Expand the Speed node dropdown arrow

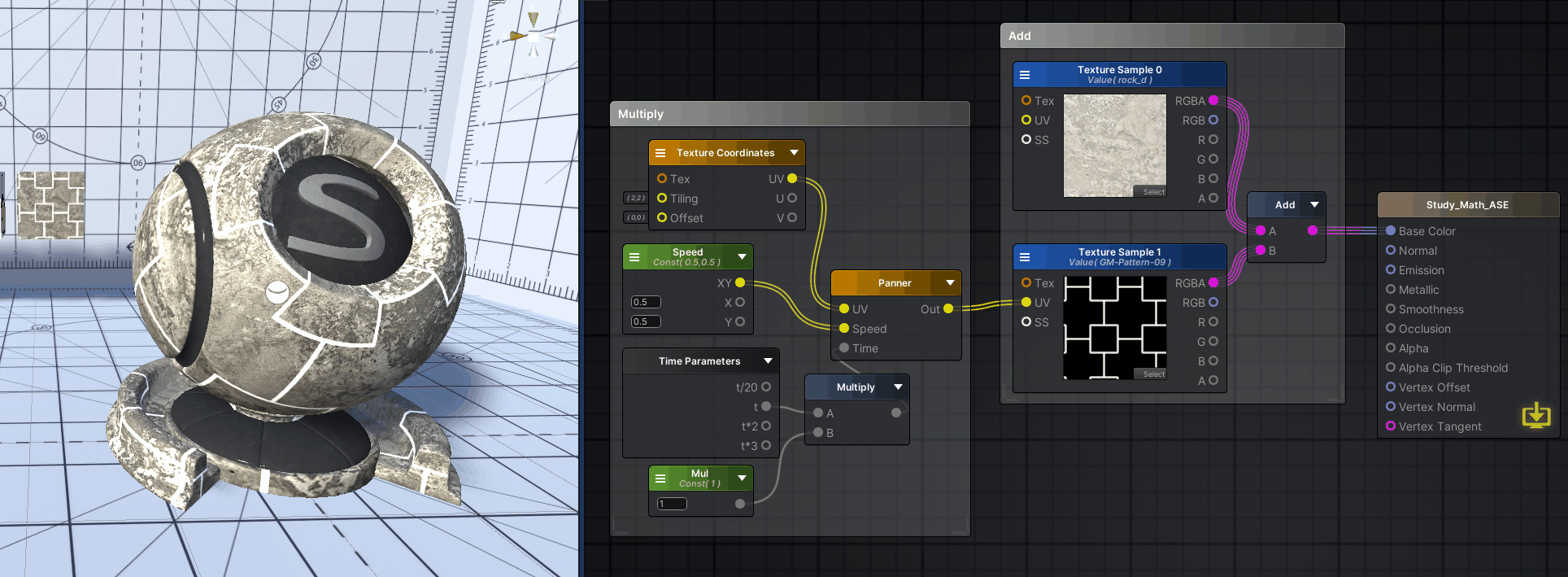click(x=742, y=257)
